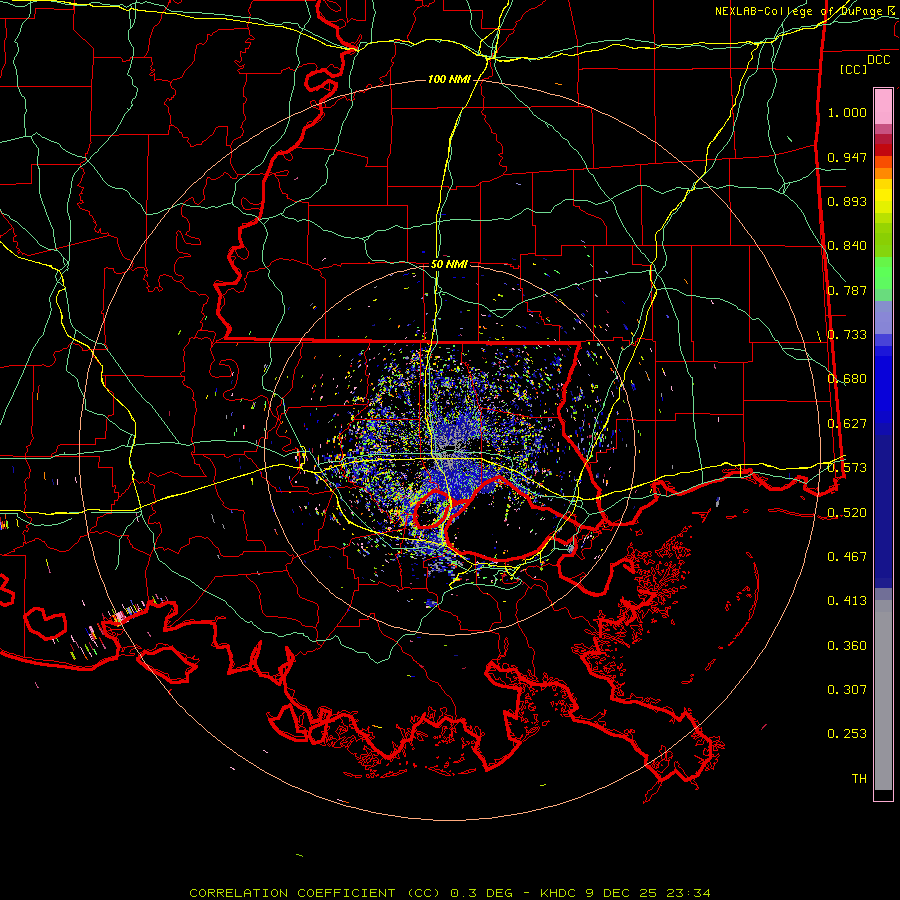Click the Correlation Coefficient caption at bottom
Viewport: 900px width, 900px height.
(x=450, y=893)
